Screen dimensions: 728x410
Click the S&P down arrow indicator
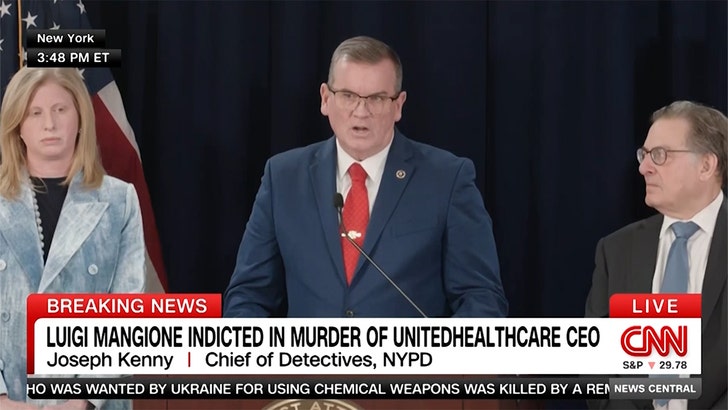[651, 365]
